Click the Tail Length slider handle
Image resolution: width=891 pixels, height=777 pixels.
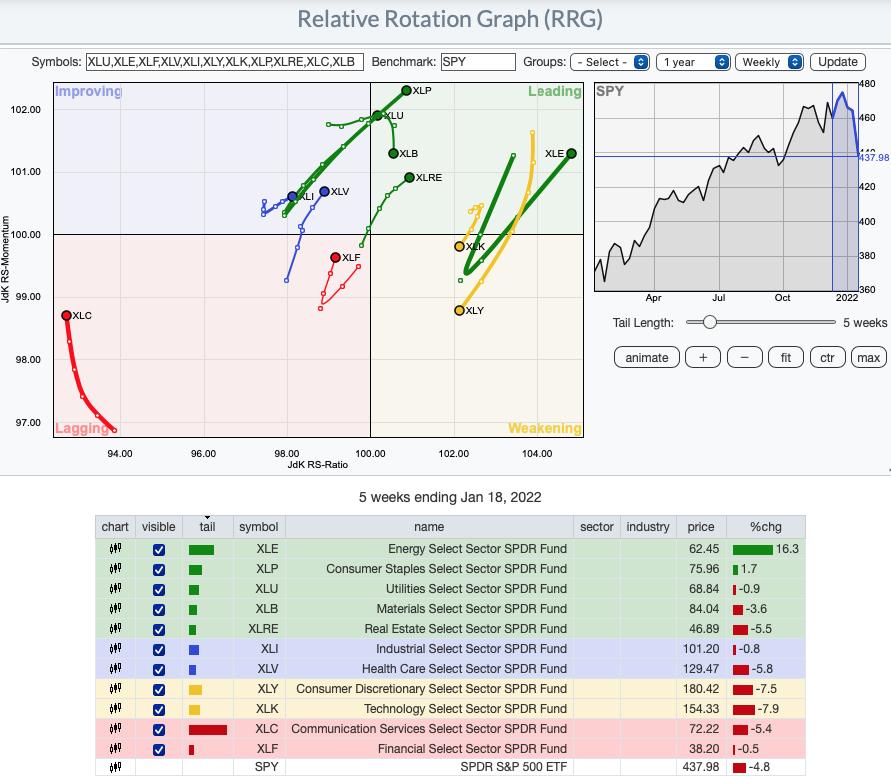click(709, 322)
